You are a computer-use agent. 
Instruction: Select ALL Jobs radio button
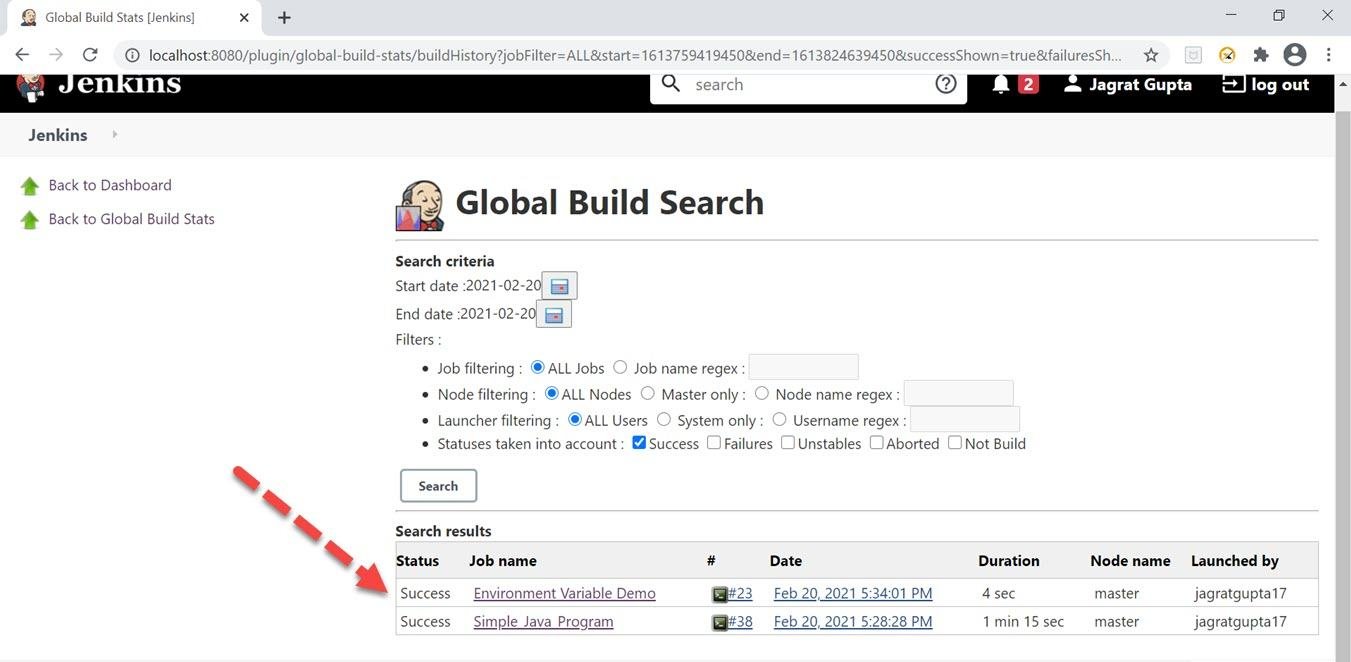(538, 367)
